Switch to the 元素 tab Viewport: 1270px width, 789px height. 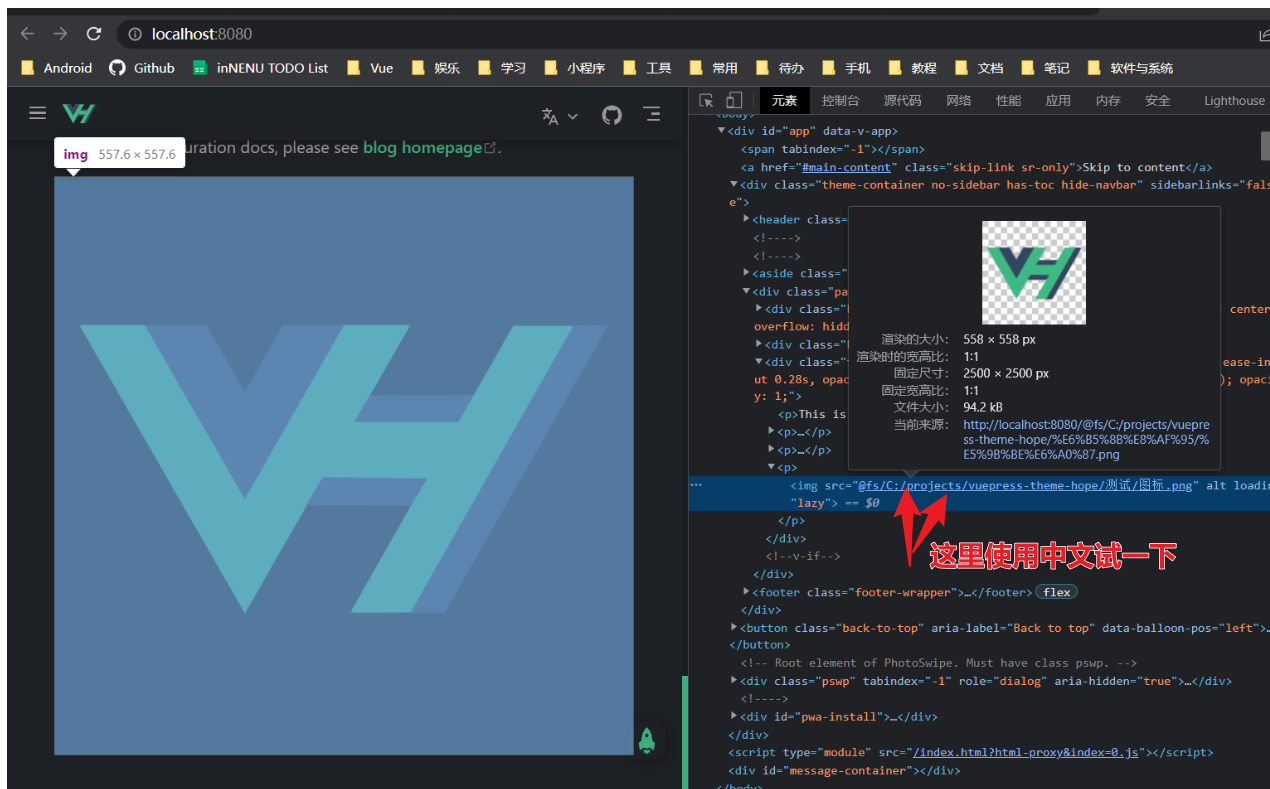(x=784, y=100)
